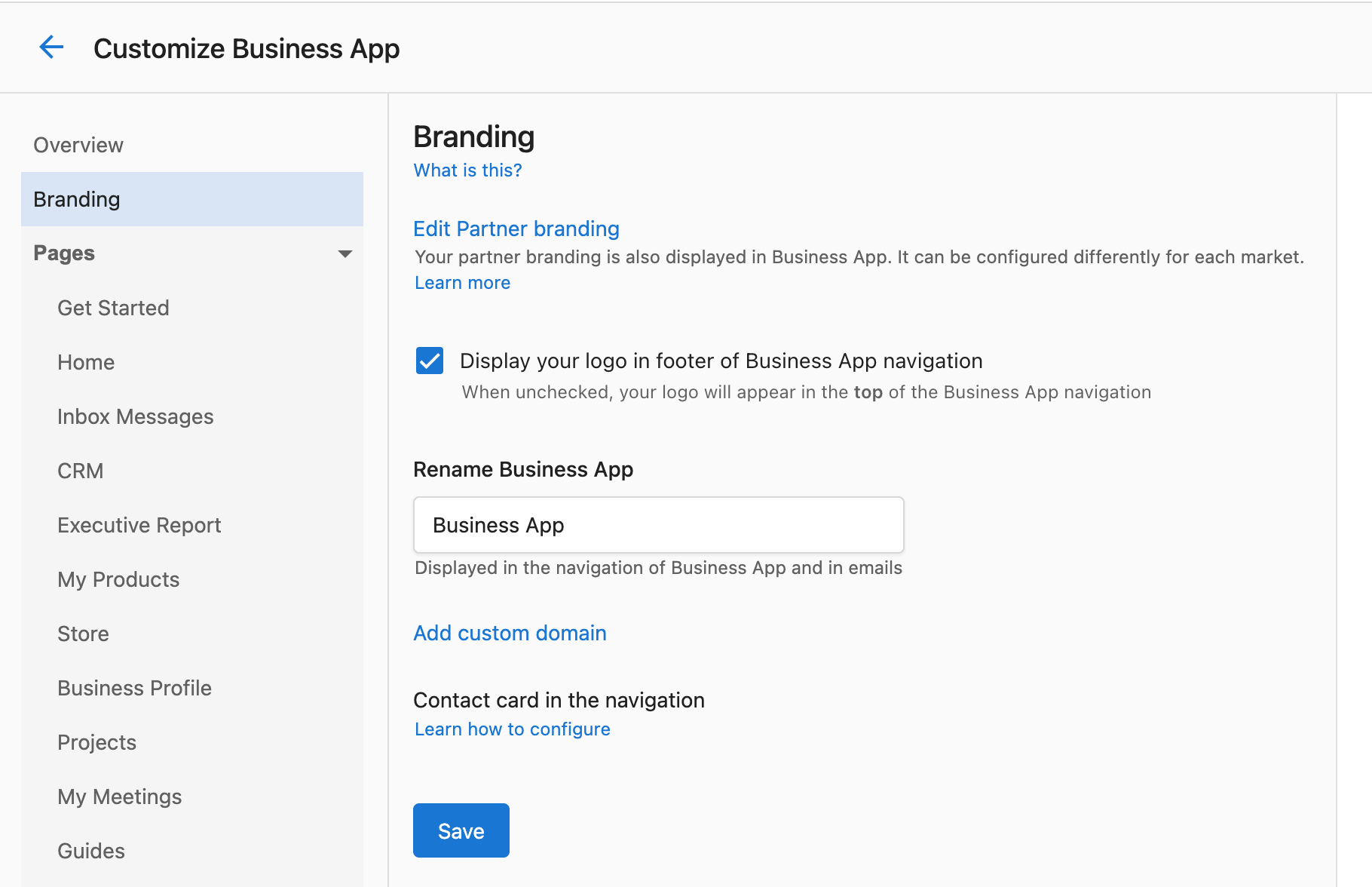Select Projects in the sidebar

click(x=96, y=742)
